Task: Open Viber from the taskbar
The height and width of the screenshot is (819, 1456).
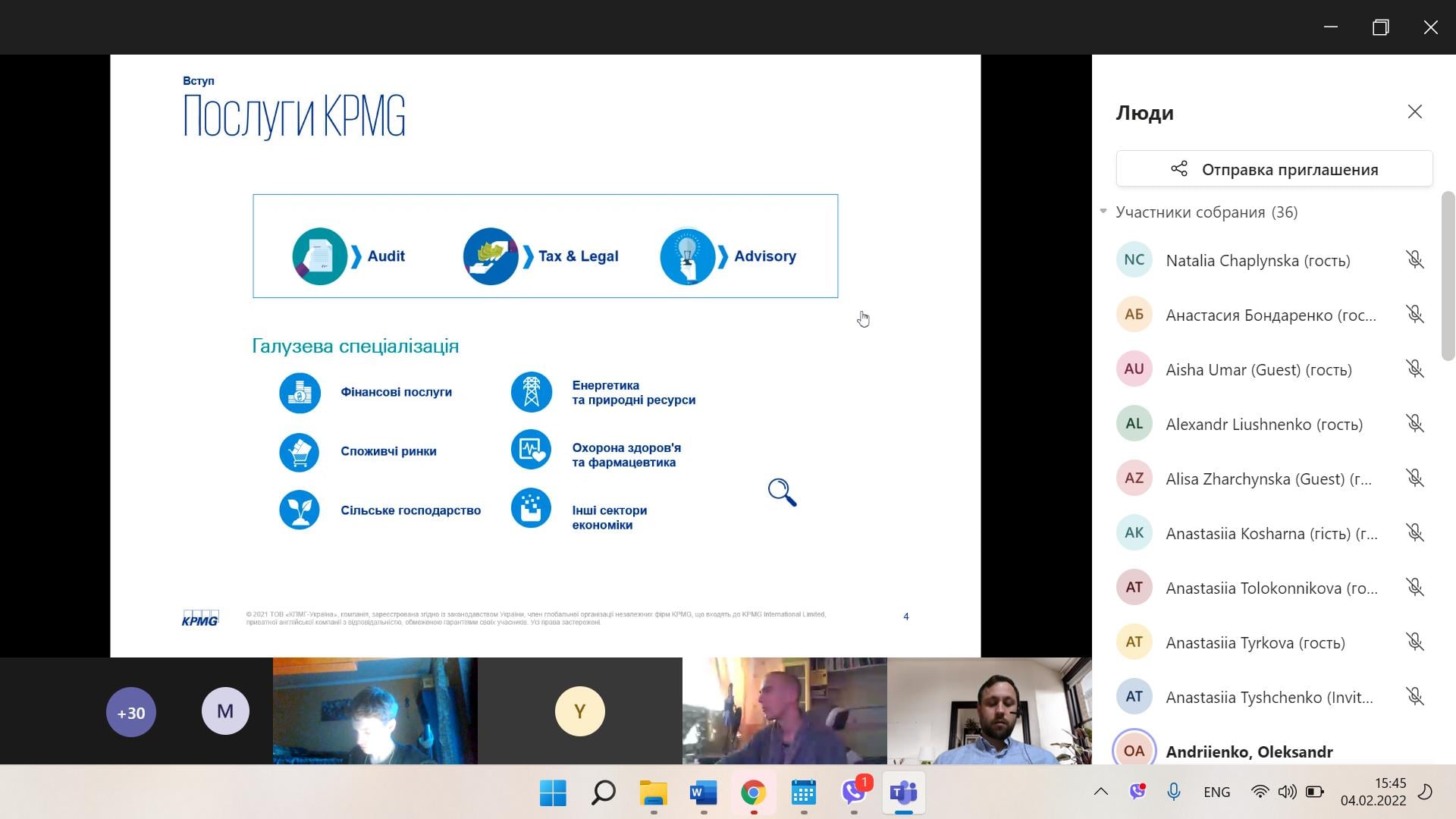Action: tap(854, 792)
